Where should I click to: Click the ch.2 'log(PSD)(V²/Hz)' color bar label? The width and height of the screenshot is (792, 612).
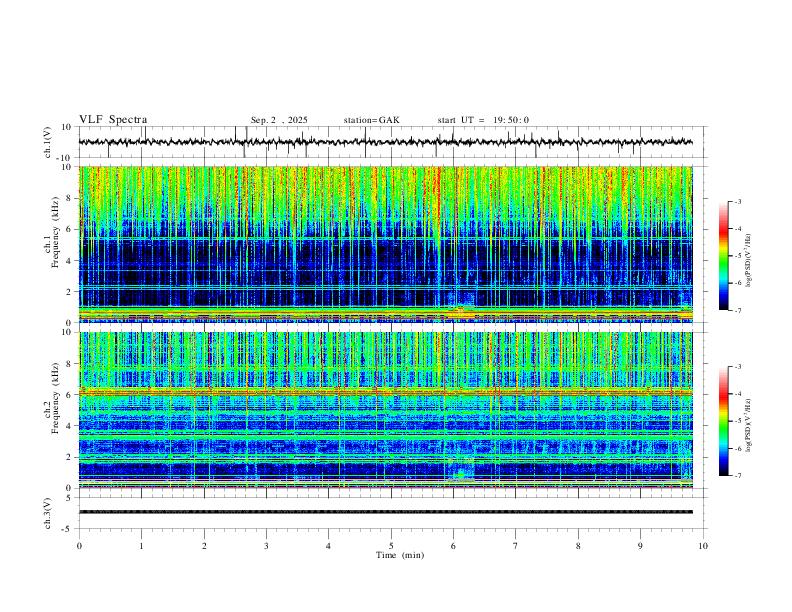pyautogui.click(x=749, y=425)
